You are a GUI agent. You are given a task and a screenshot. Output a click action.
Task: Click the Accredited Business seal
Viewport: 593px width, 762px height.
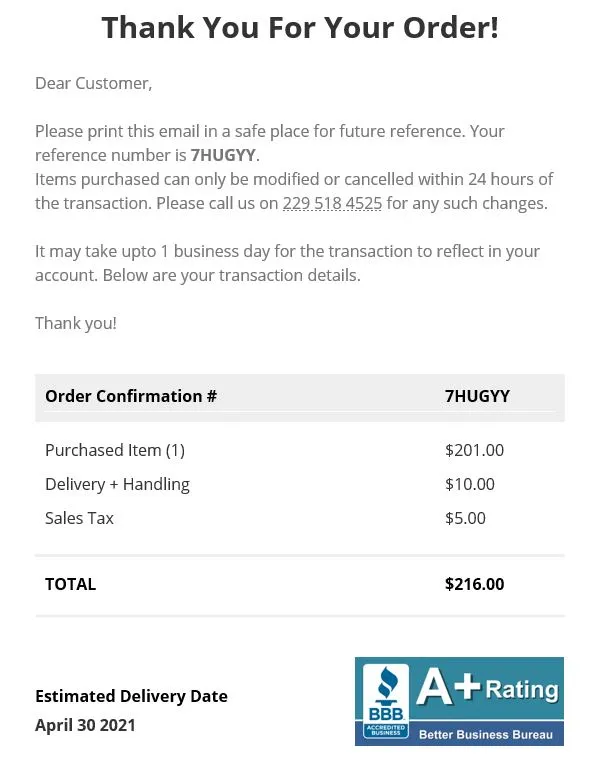[386, 730]
